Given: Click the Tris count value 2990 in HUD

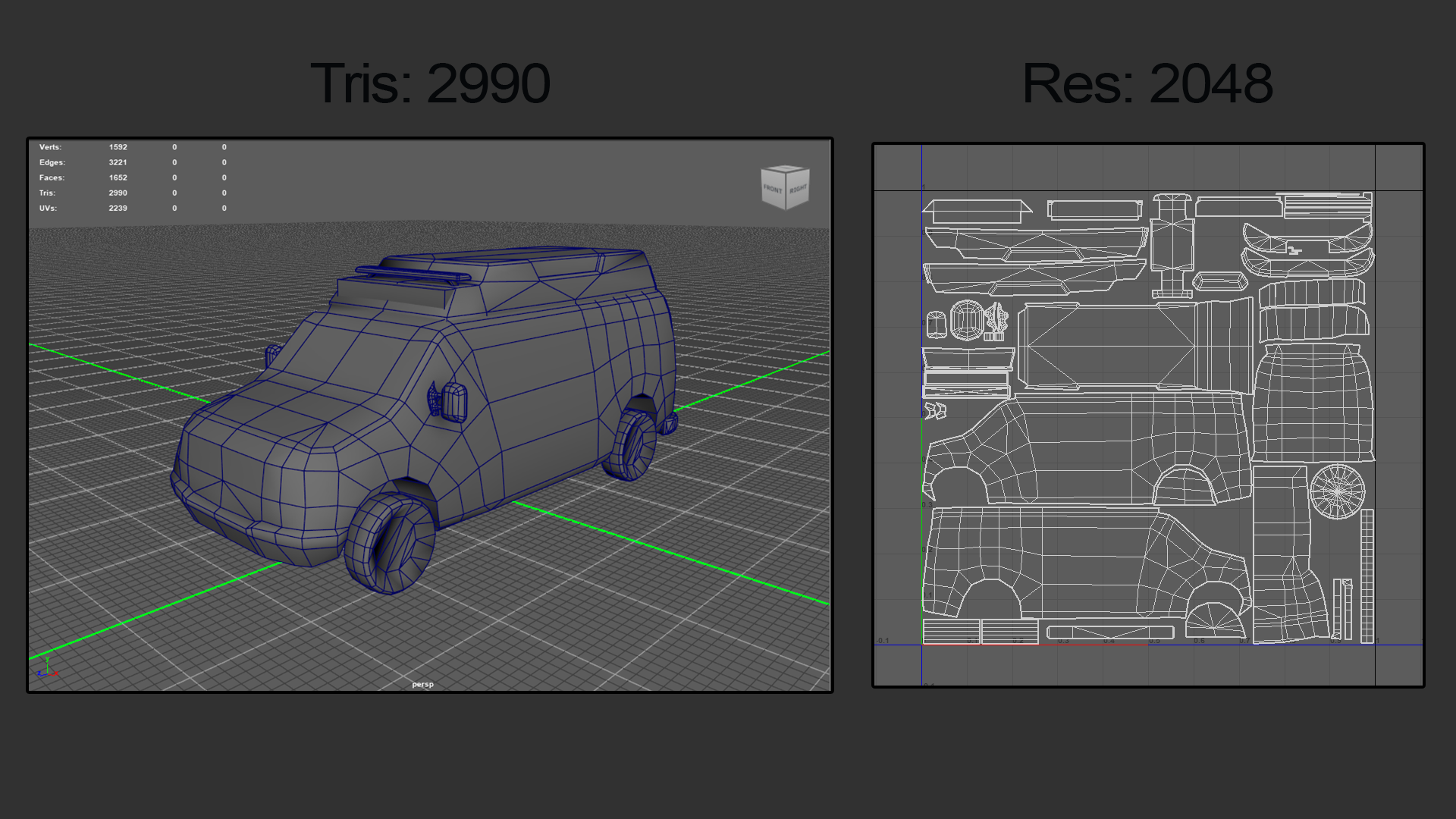Looking at the screenshot, I should pyautogui.click(x=118, y=193).
